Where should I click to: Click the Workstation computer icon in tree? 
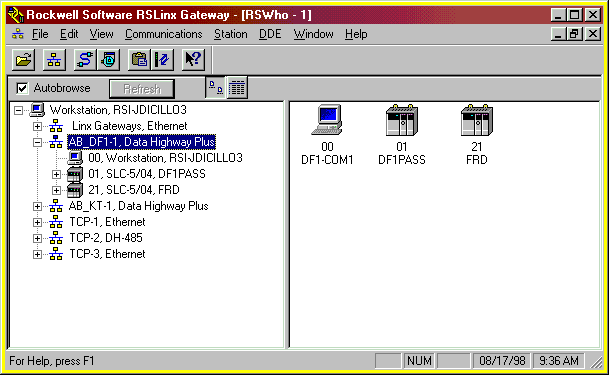pos(37,110)
